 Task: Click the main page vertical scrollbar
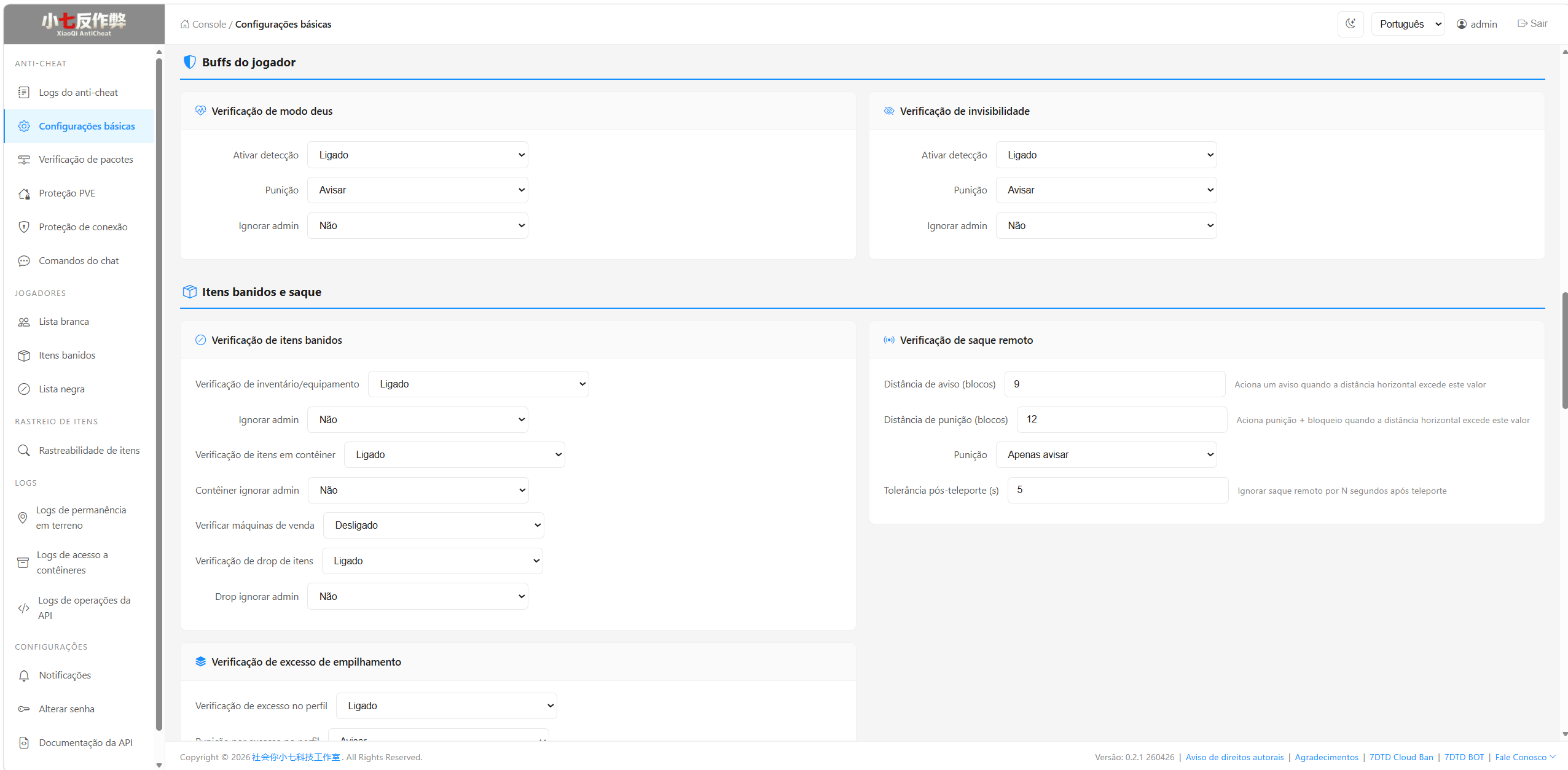1564,350
